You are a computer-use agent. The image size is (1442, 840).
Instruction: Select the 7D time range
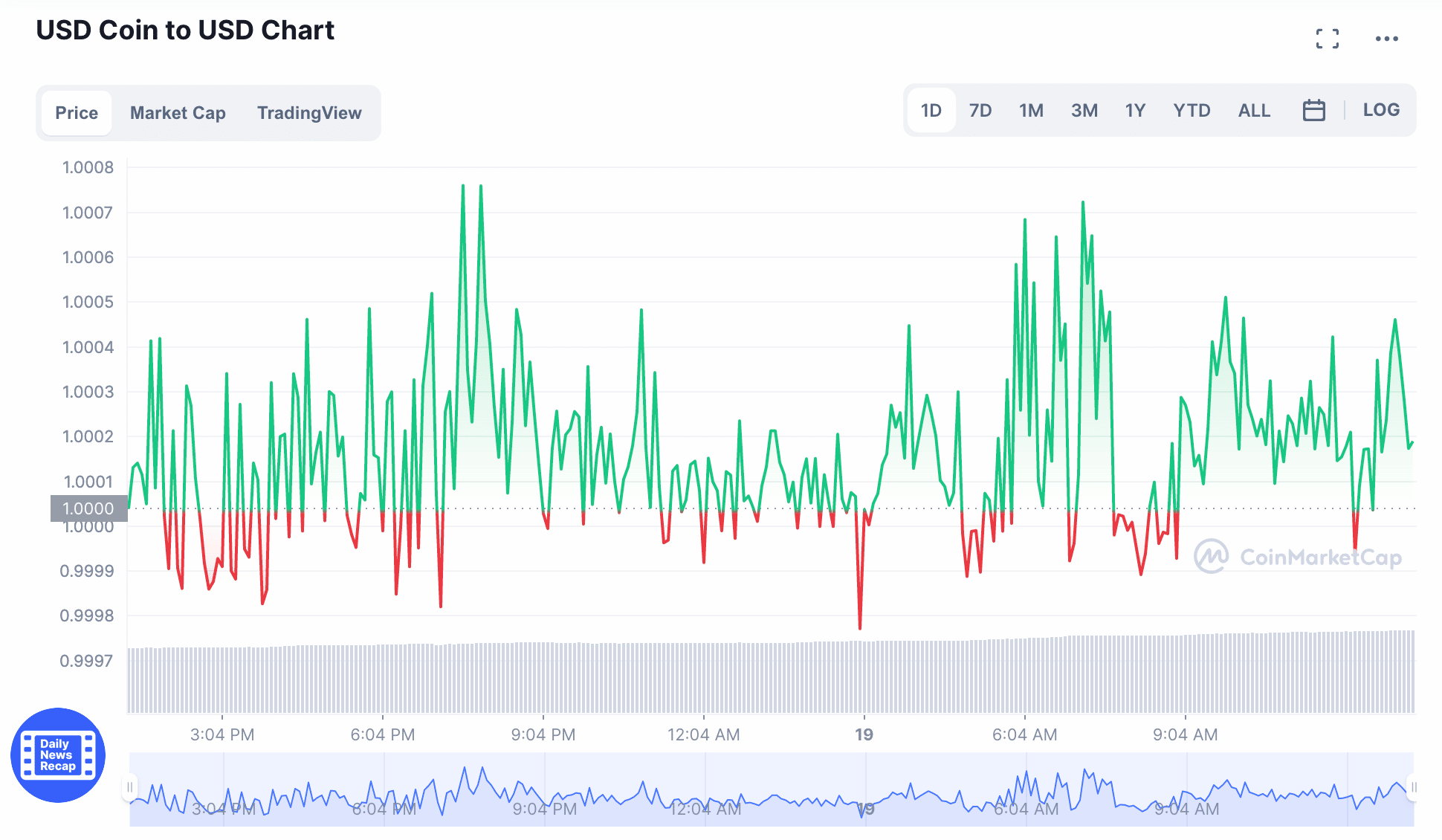point(980,111)
